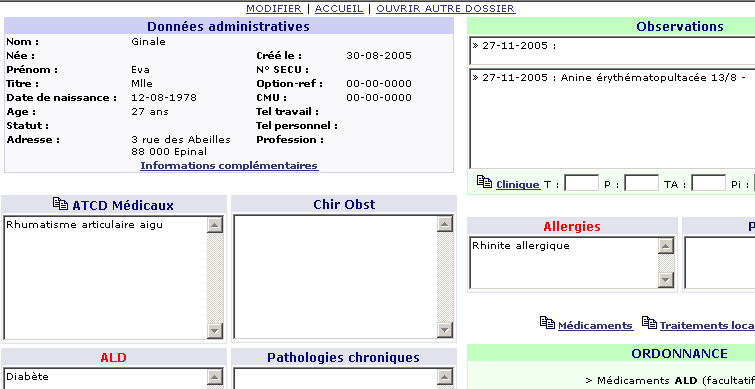Open the Médicaments link

pyautogui.click(x=595, y=325)
